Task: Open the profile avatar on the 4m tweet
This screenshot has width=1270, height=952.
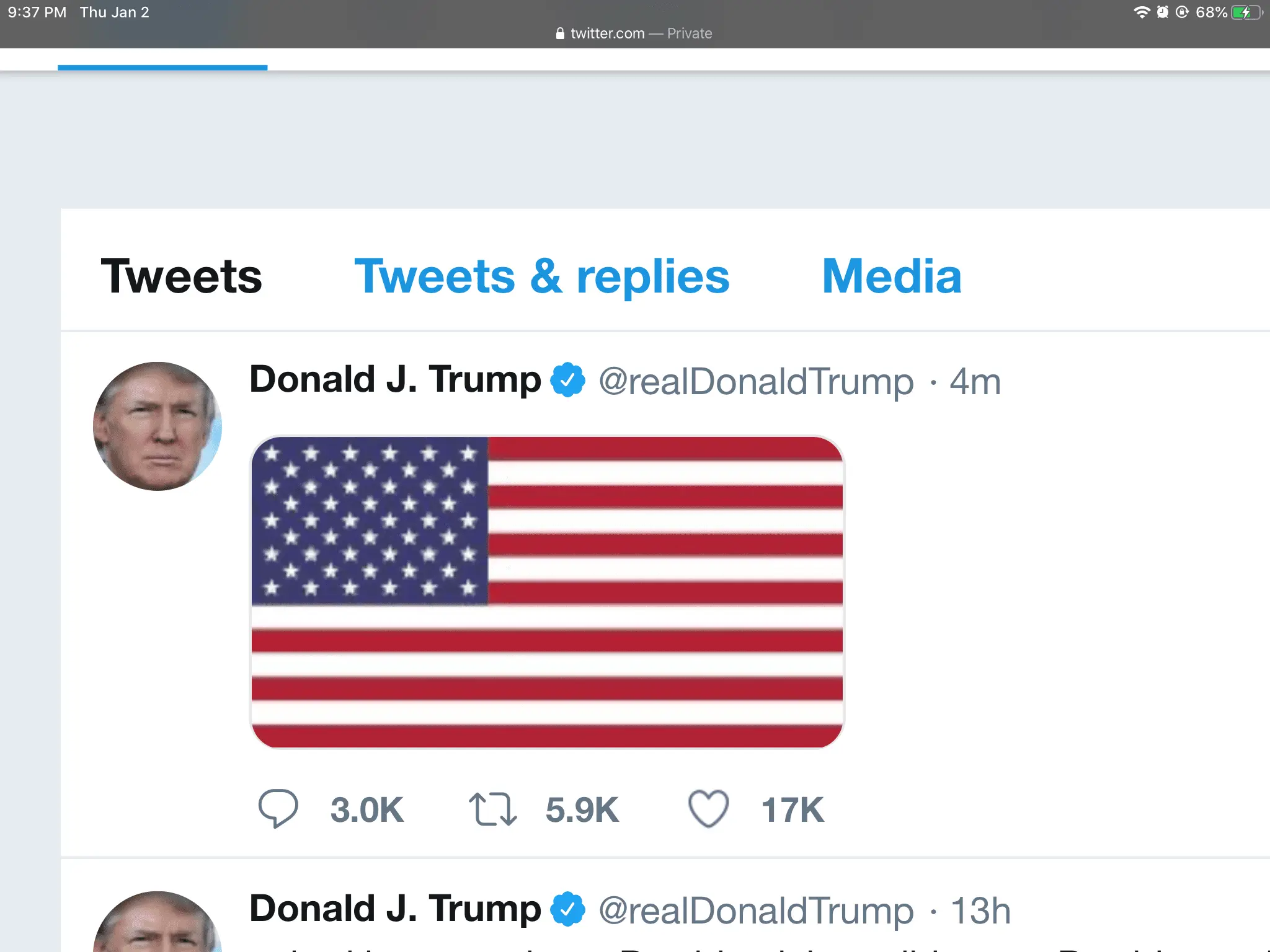Action: tap(158, 426)
